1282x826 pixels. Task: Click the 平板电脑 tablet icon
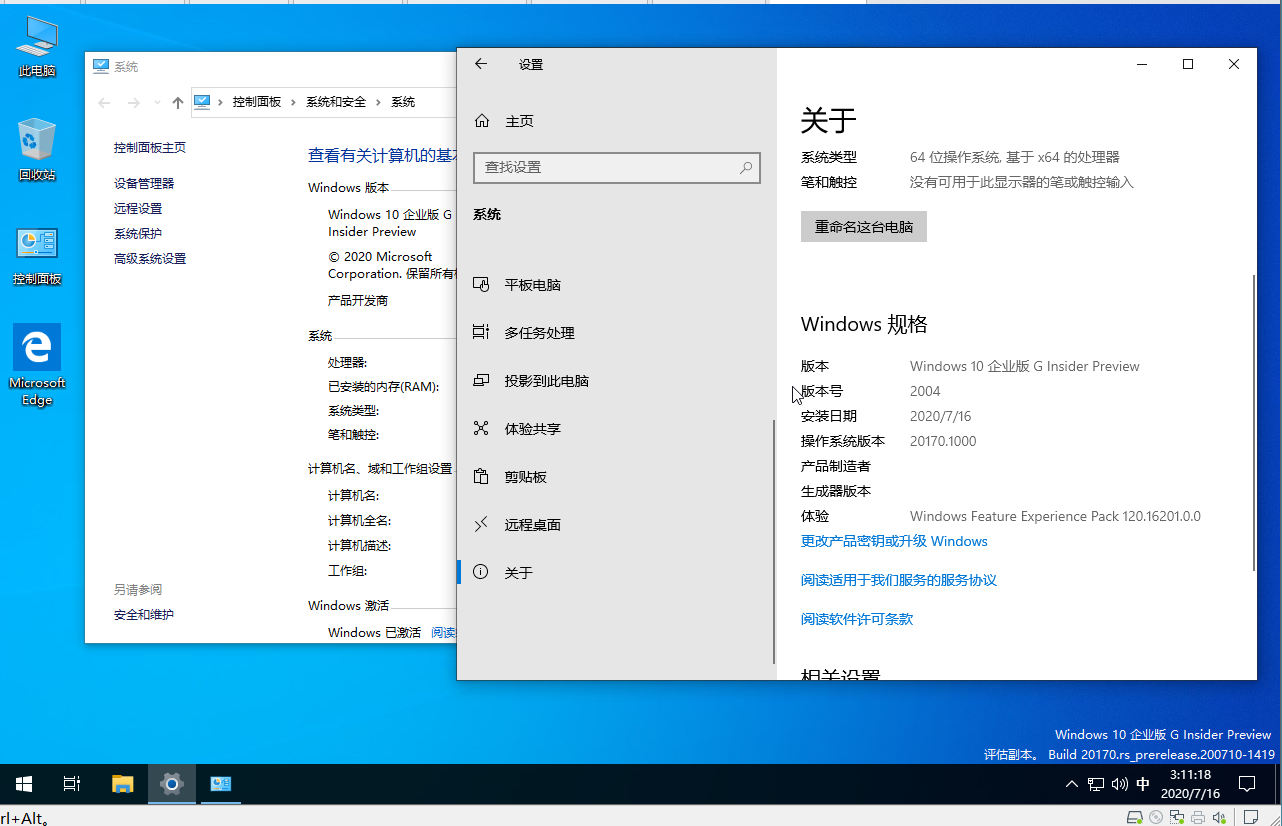[x=481, y=285]
